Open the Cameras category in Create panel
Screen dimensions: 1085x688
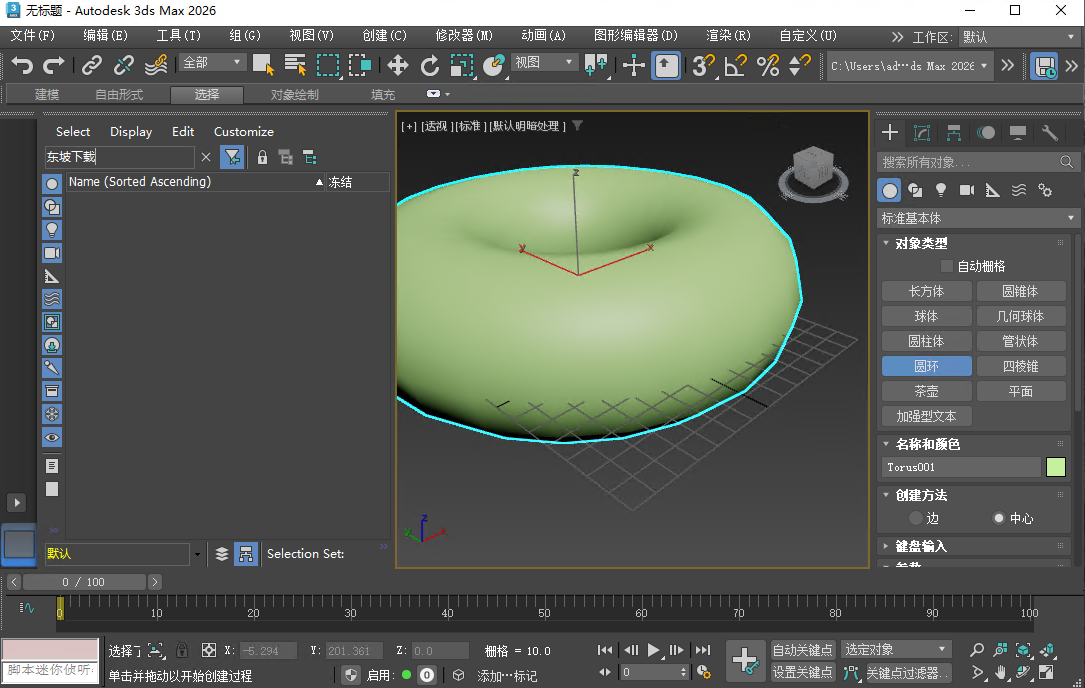[966, 190]
